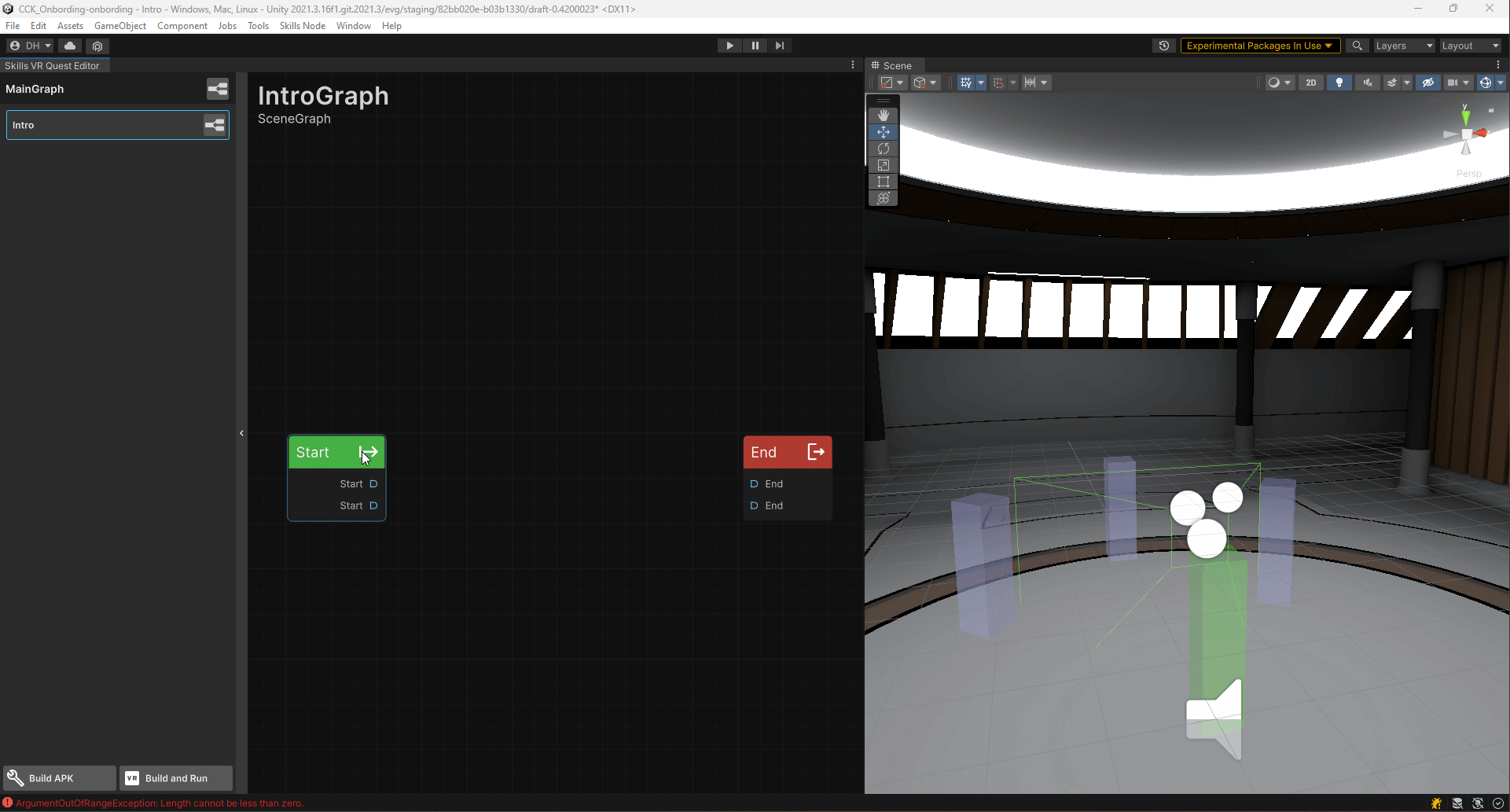
Task: Toggle 2D view mode in Scene
Action: [1310, 83]
